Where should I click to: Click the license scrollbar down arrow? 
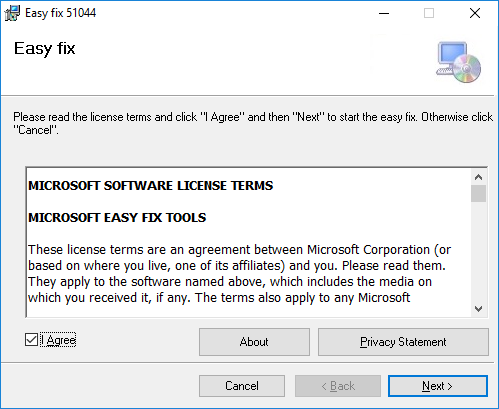[x=479, y=309]
